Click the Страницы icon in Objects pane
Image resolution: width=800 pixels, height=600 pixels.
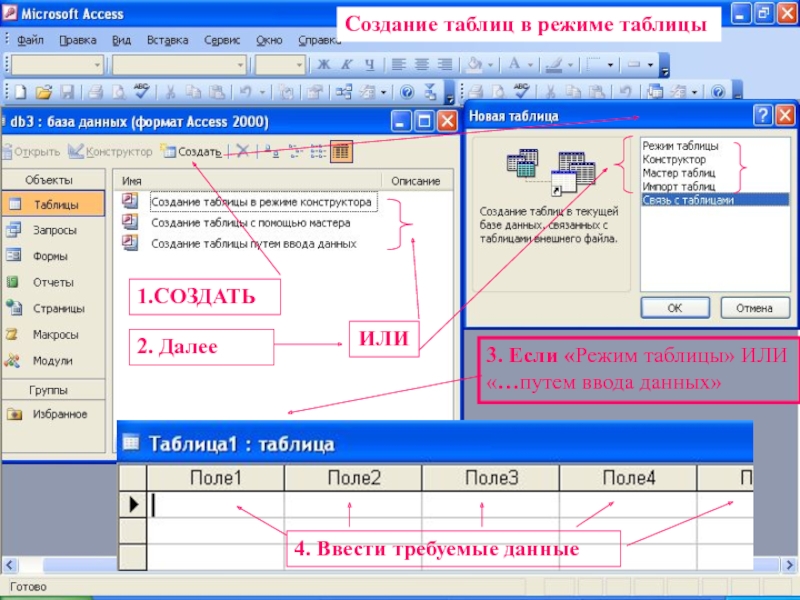14,308
